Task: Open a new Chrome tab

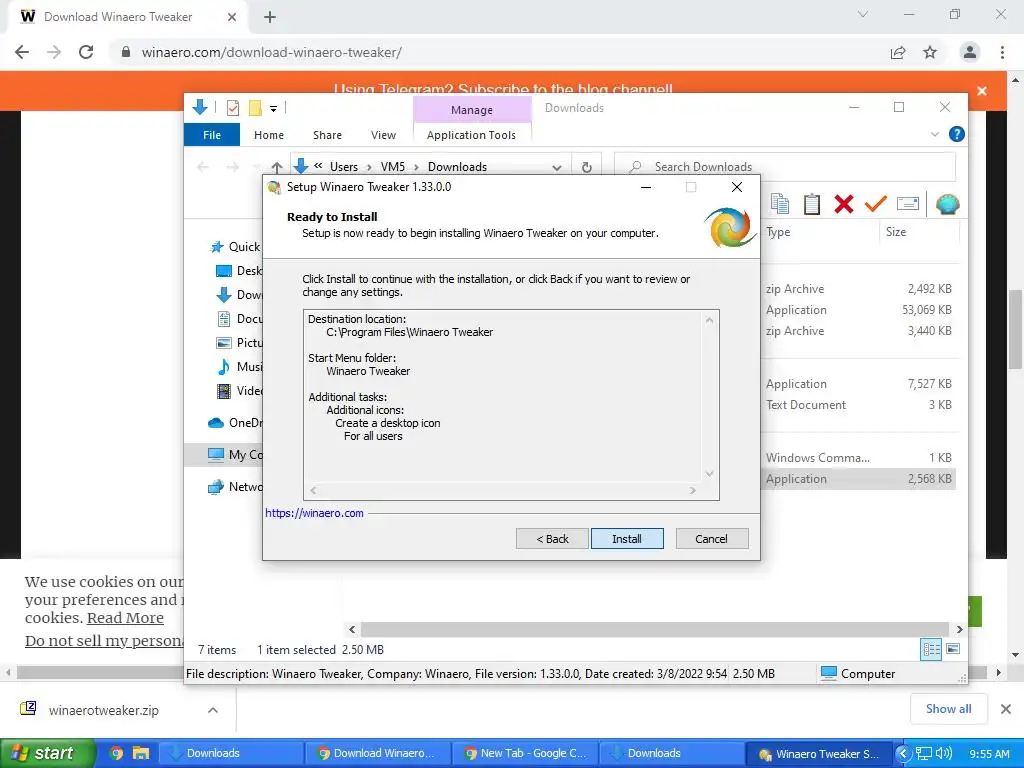Action: [x=270, y=18]
